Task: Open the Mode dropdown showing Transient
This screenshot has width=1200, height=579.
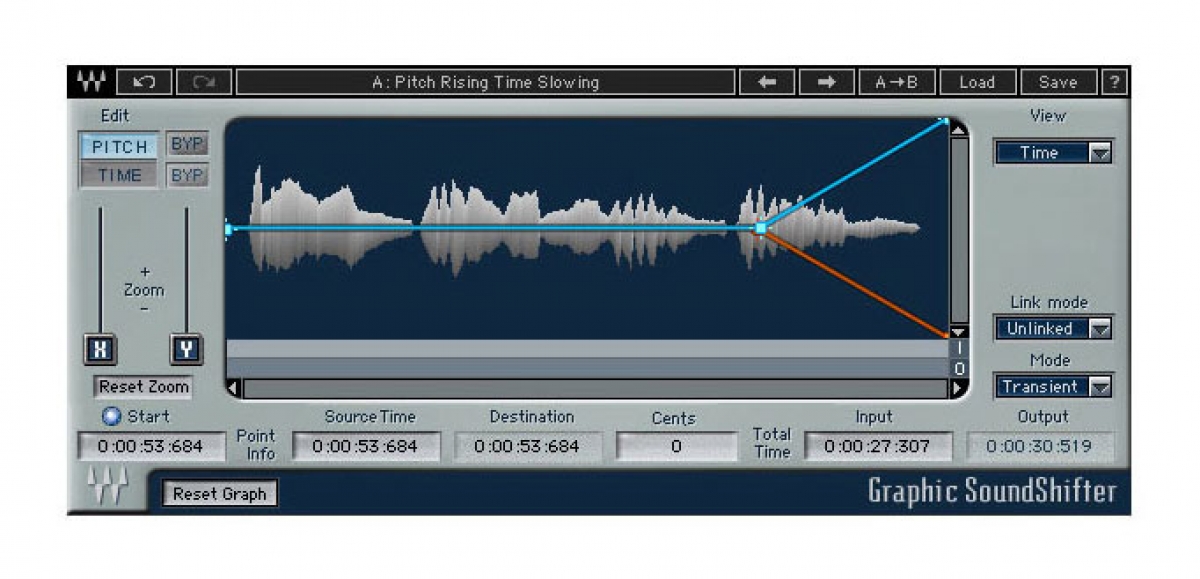Action: pos(1053,386)
